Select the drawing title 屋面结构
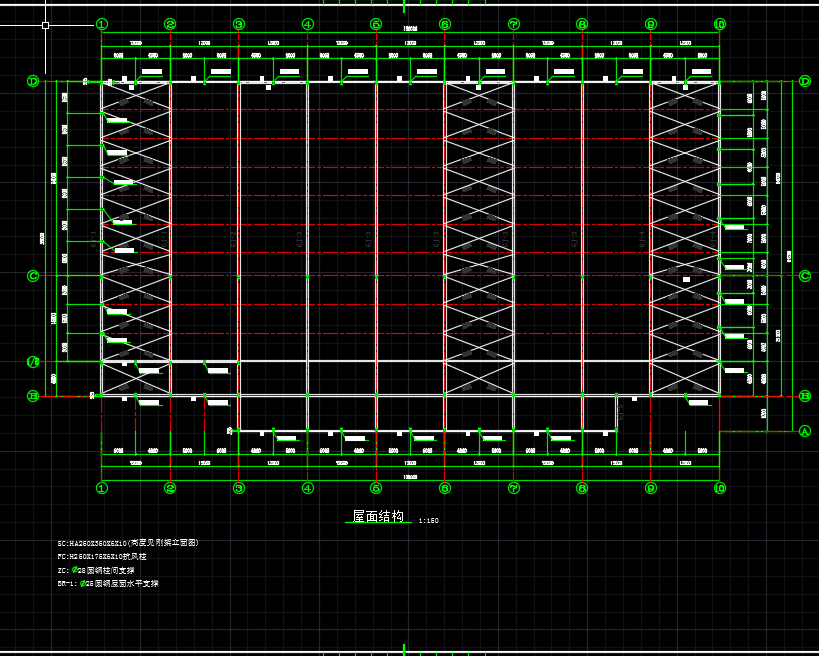 coord(378,517)
